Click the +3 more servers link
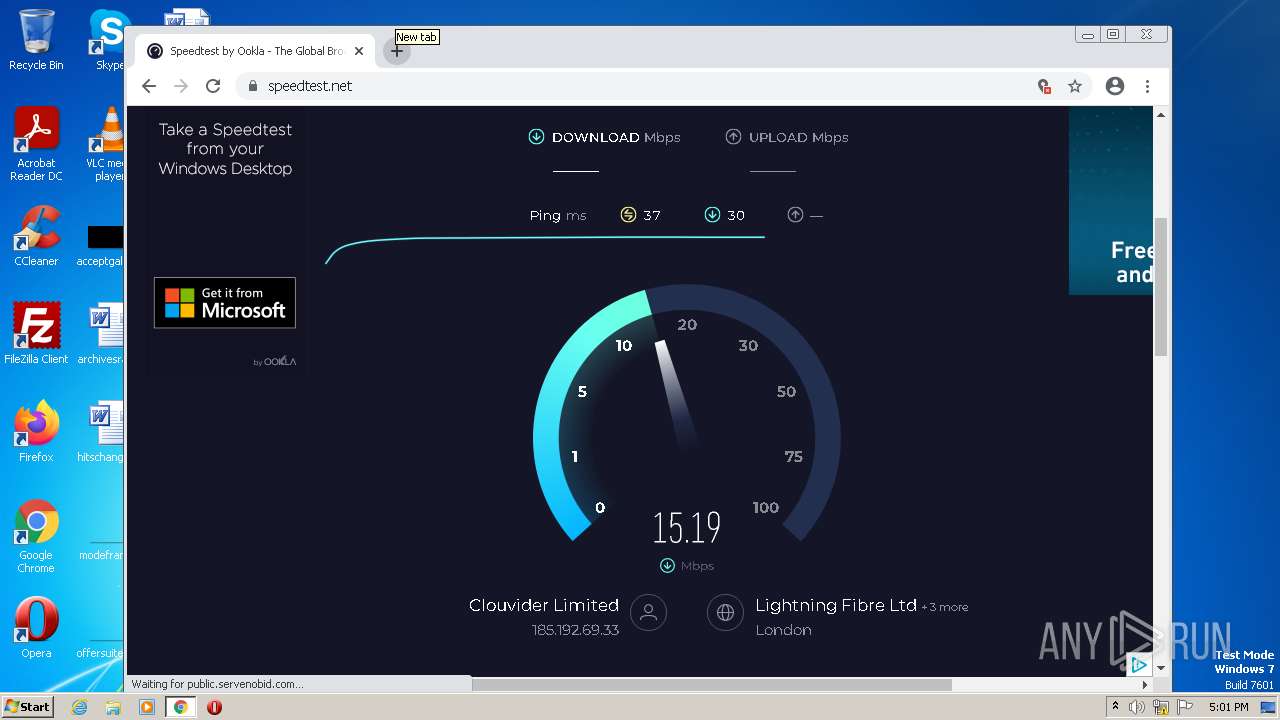The width and height of the screenshot is (1280, 720). click(x=945, y=607)
